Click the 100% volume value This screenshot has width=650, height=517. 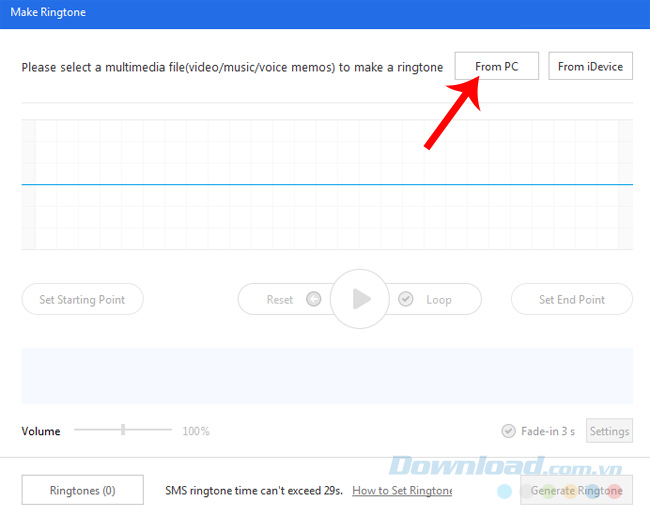196,431
